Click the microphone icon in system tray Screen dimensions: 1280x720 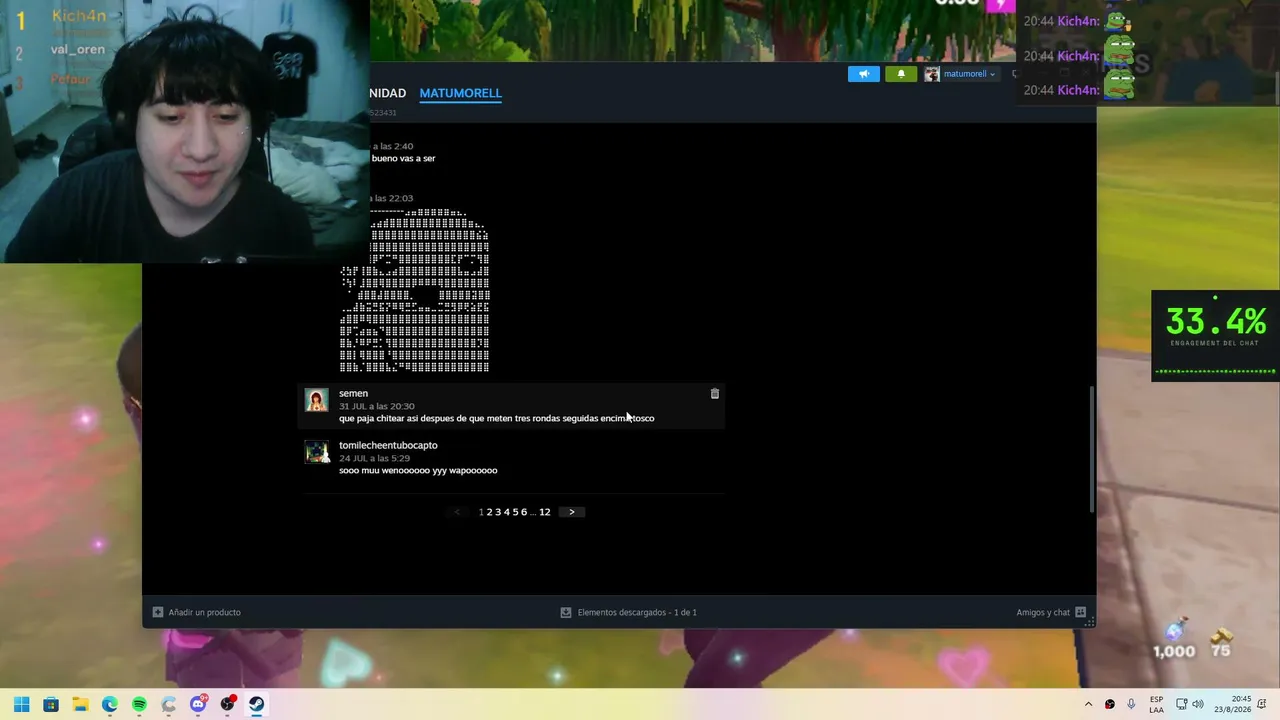click(x=1132, y=704)
